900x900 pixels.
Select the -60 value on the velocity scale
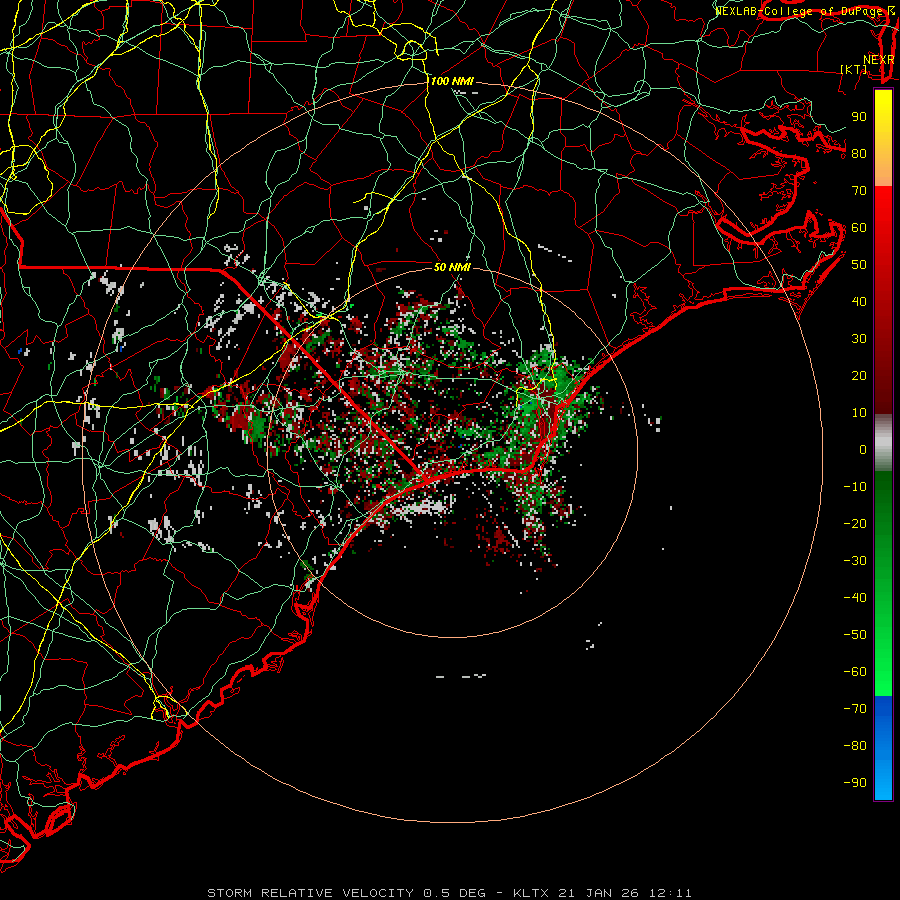point(855,672)
